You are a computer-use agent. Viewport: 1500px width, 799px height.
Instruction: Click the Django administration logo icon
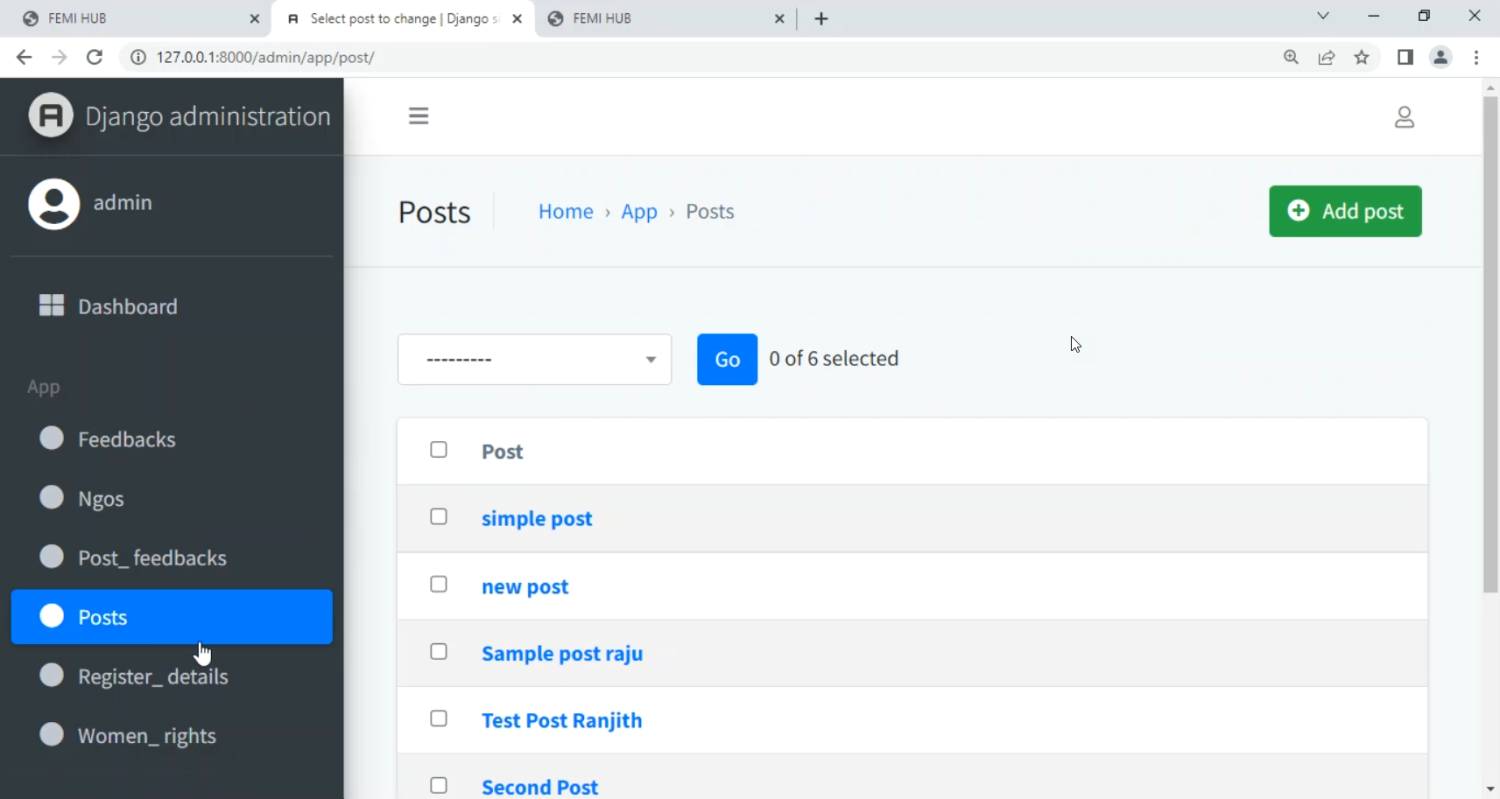tap(51, 116)
